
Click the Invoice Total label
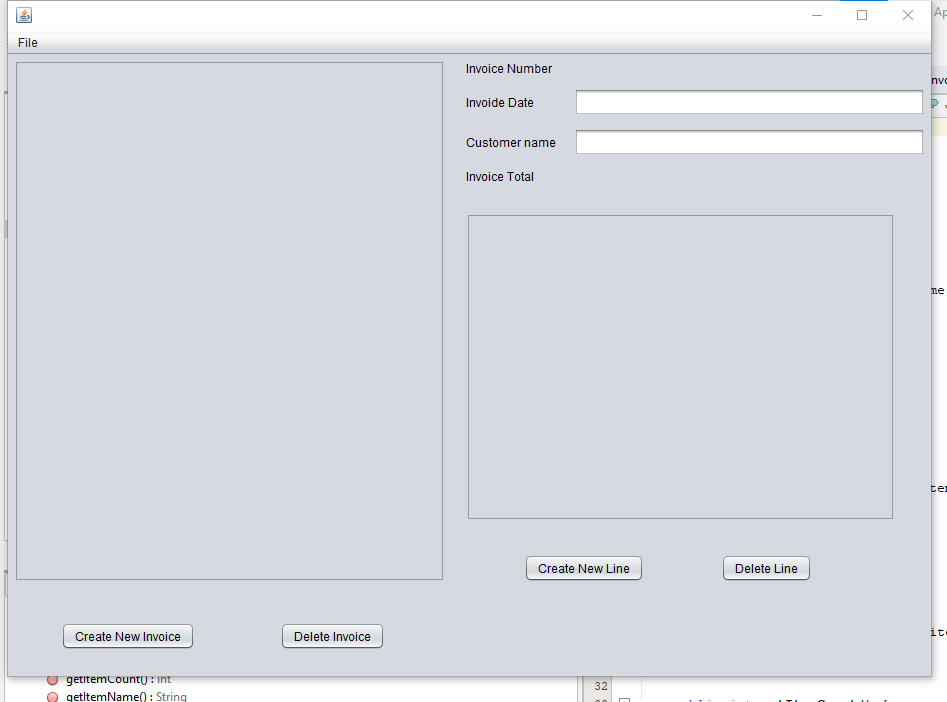tap(499, 176)
